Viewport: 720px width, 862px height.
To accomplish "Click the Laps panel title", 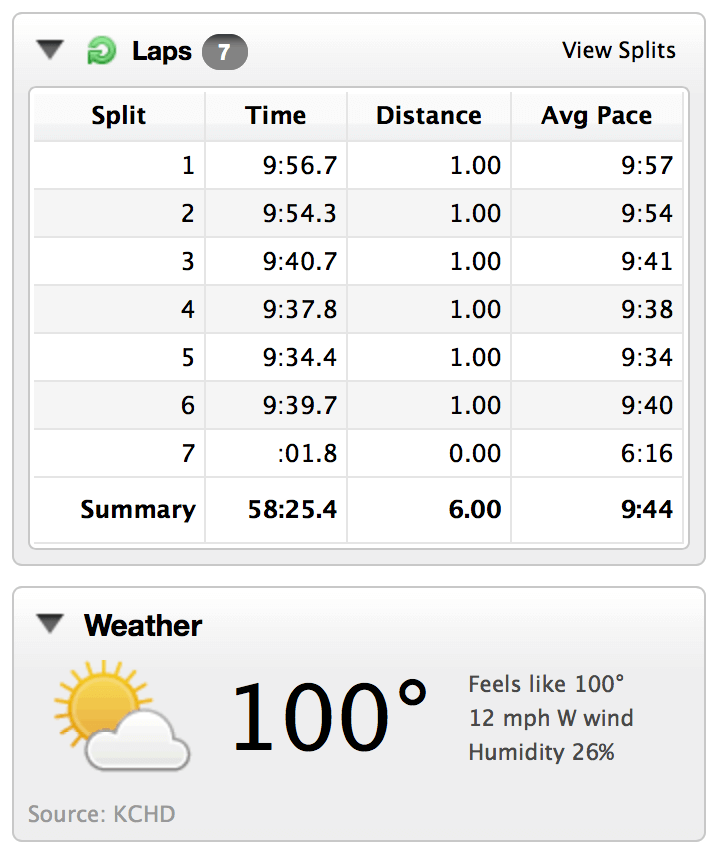I will (162, 52).
